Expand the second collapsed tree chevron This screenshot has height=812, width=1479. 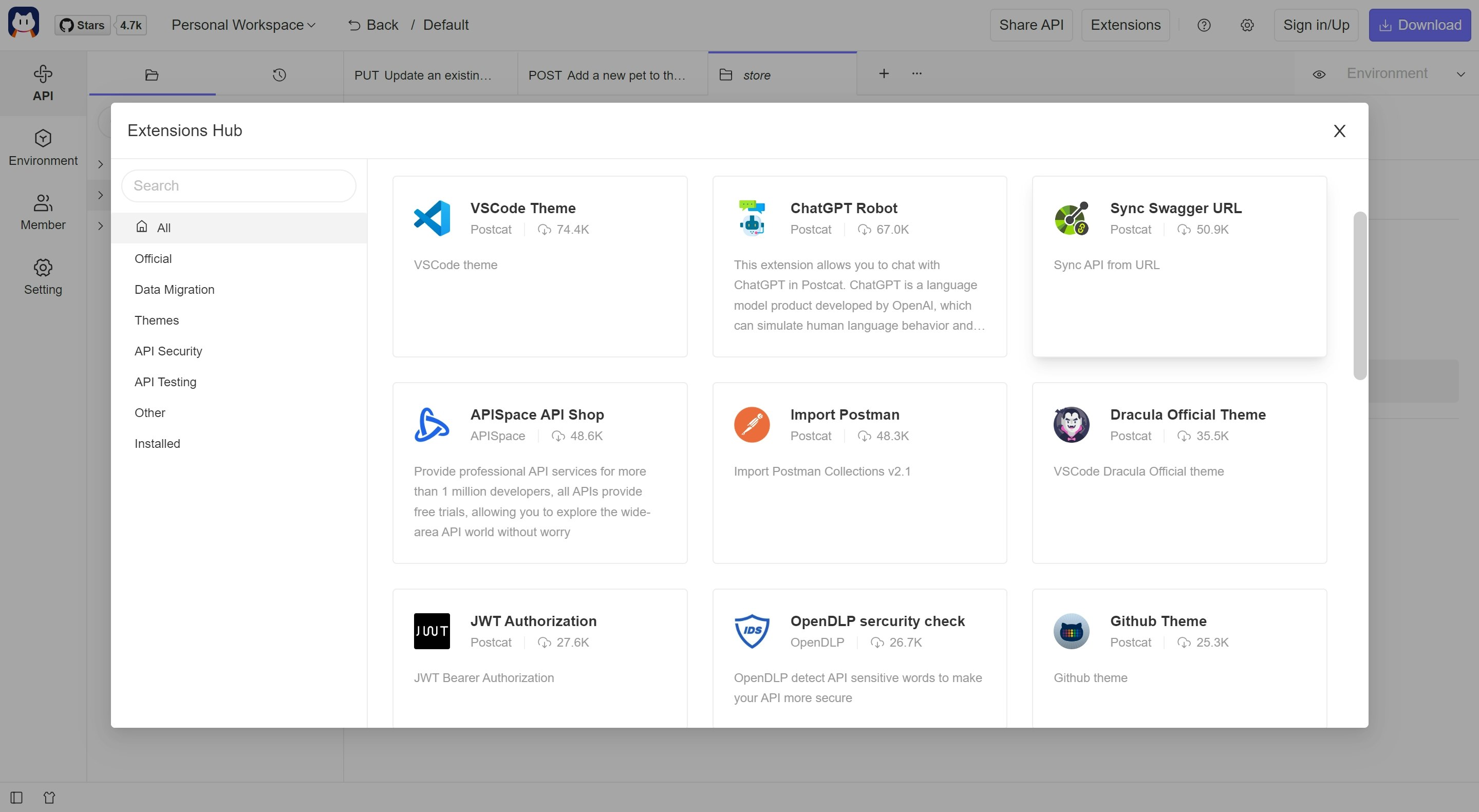pyautogui.click(x=101, y=195)
